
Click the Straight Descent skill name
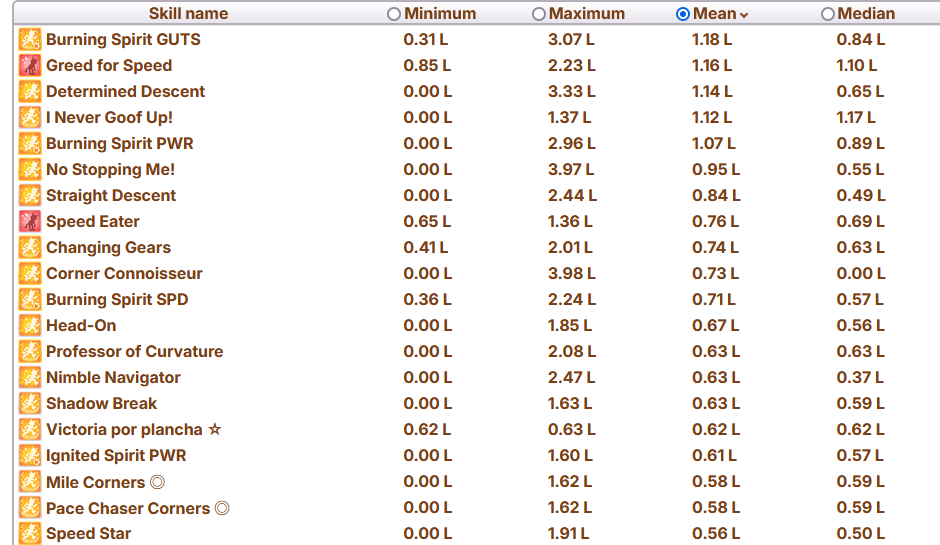tap(111, 195)
